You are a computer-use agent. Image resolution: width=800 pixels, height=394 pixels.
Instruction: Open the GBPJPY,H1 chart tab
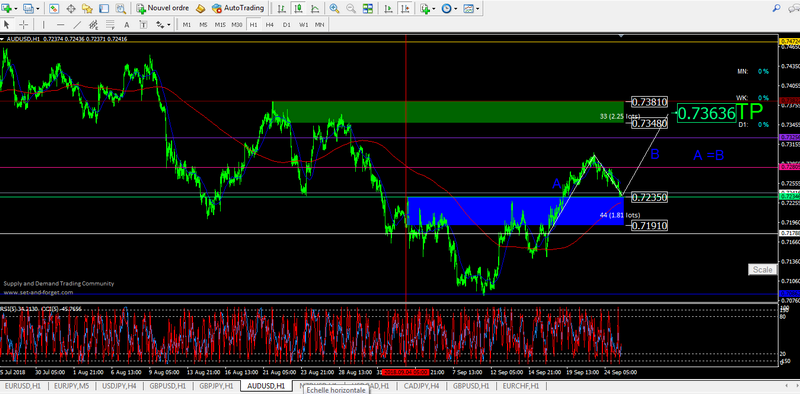coord(216,386)
